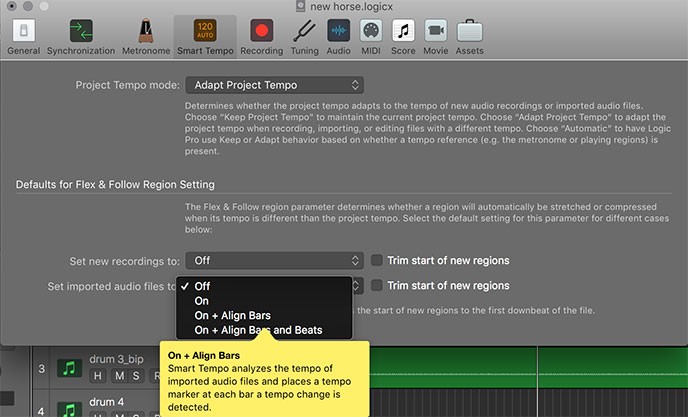
Task: Select the green audio region on track 3
Action: tap(529, 367)
